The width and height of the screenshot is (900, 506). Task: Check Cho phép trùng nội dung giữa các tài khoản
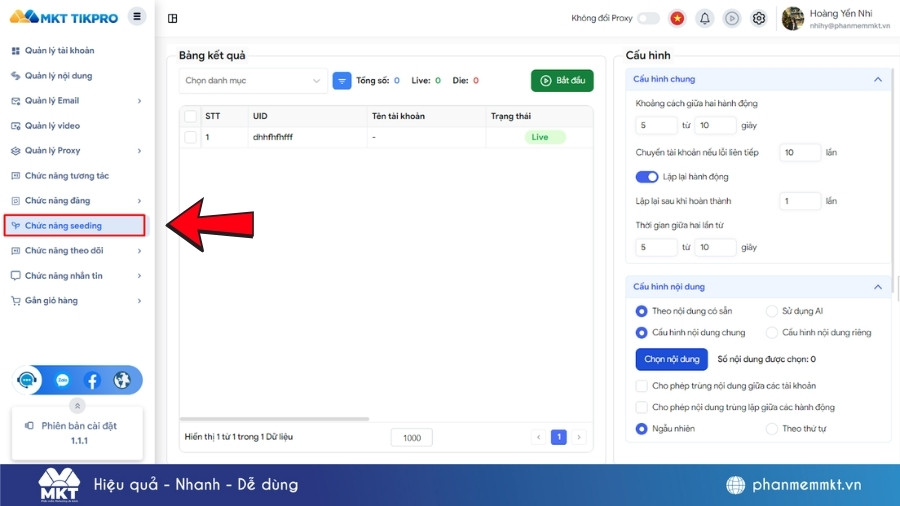click(x=642, y=386)
